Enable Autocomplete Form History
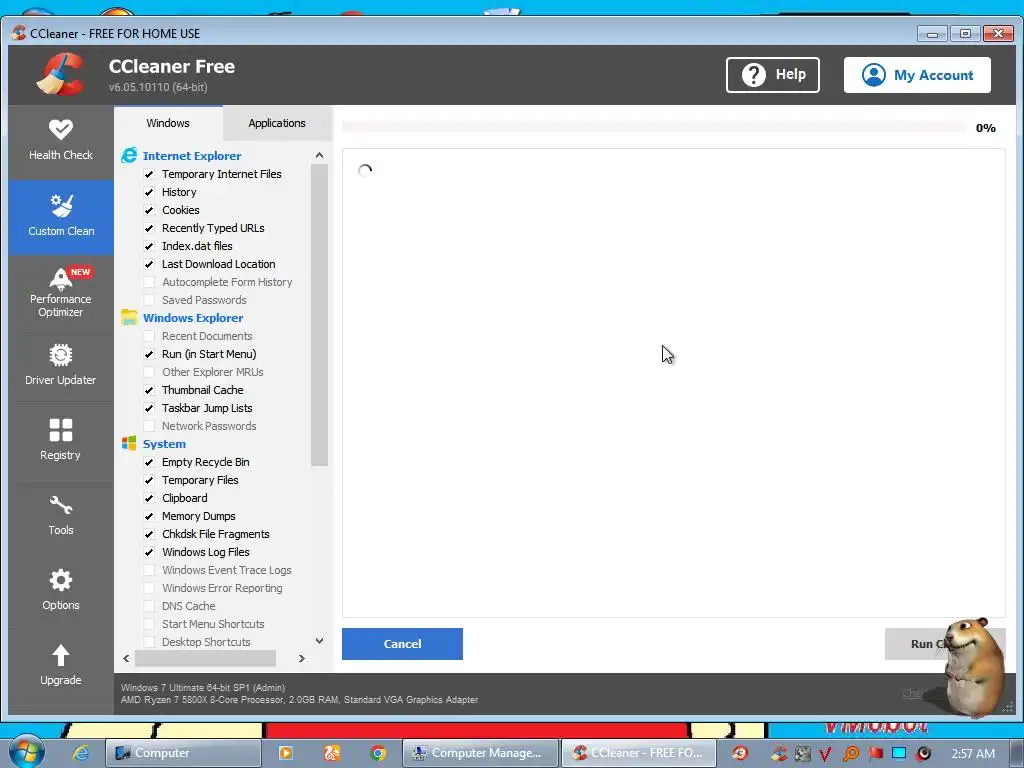This screenshot has width=1024, height=768. click(149, 282)
